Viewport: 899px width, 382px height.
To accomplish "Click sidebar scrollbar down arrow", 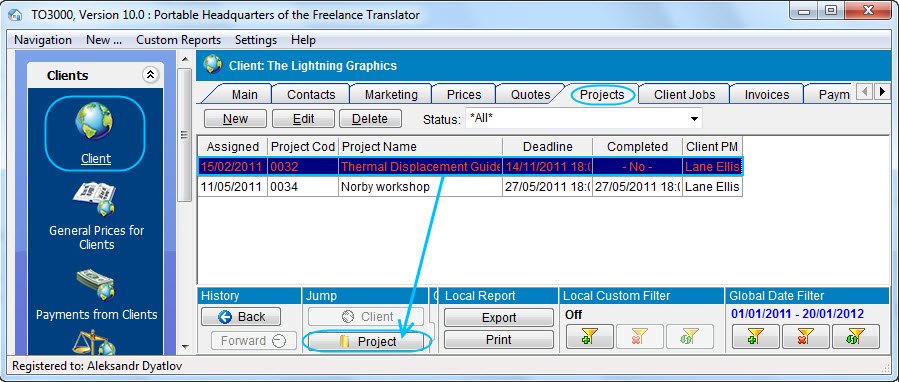I will point(185,346).
